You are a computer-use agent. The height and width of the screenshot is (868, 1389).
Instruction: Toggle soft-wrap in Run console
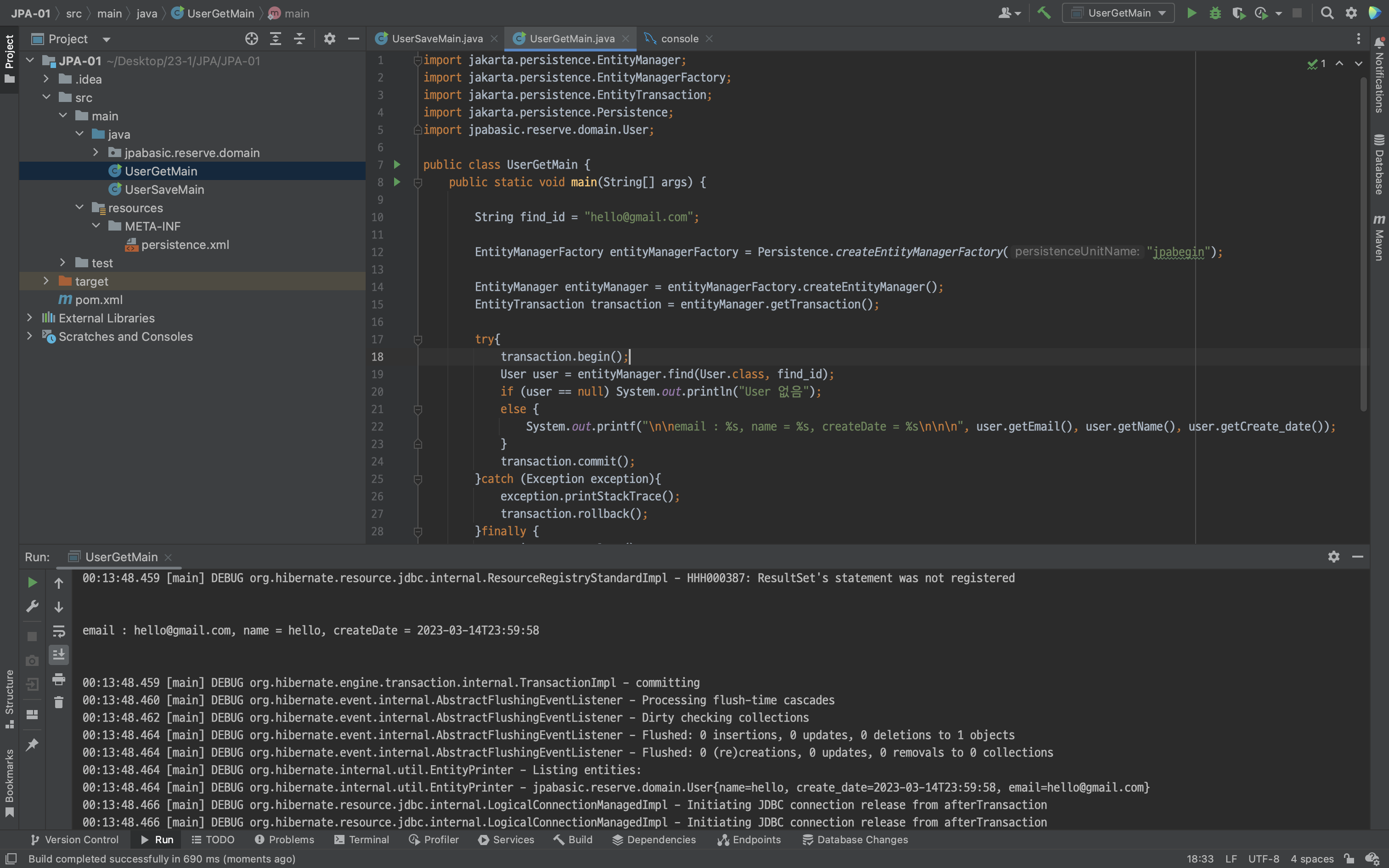tap(58, 631)
